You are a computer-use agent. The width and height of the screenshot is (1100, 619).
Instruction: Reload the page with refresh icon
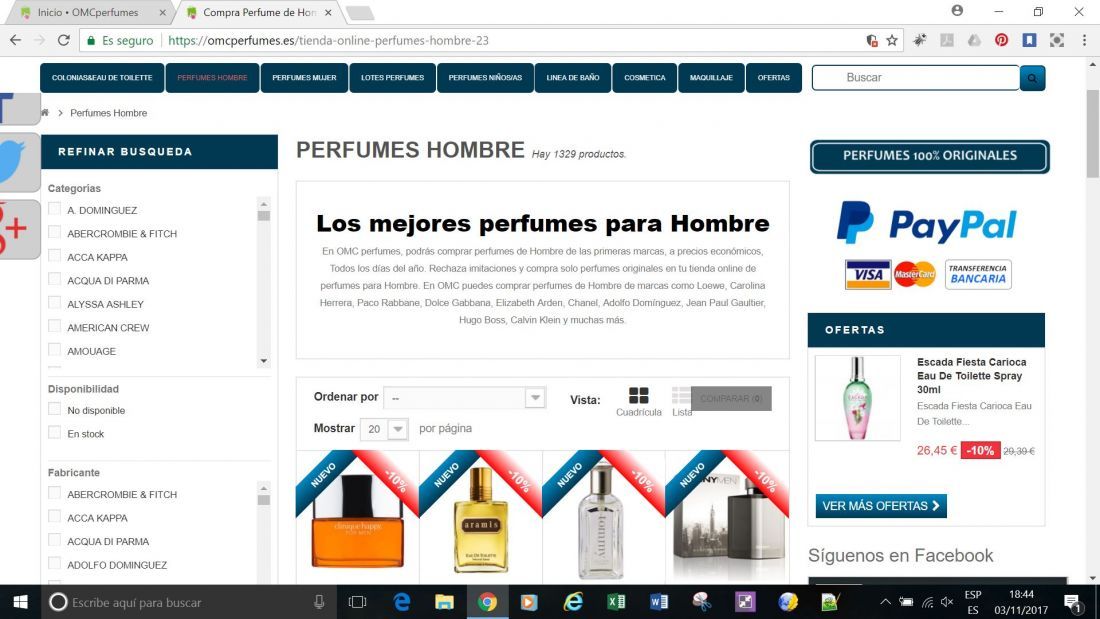(x=64, y=41)
